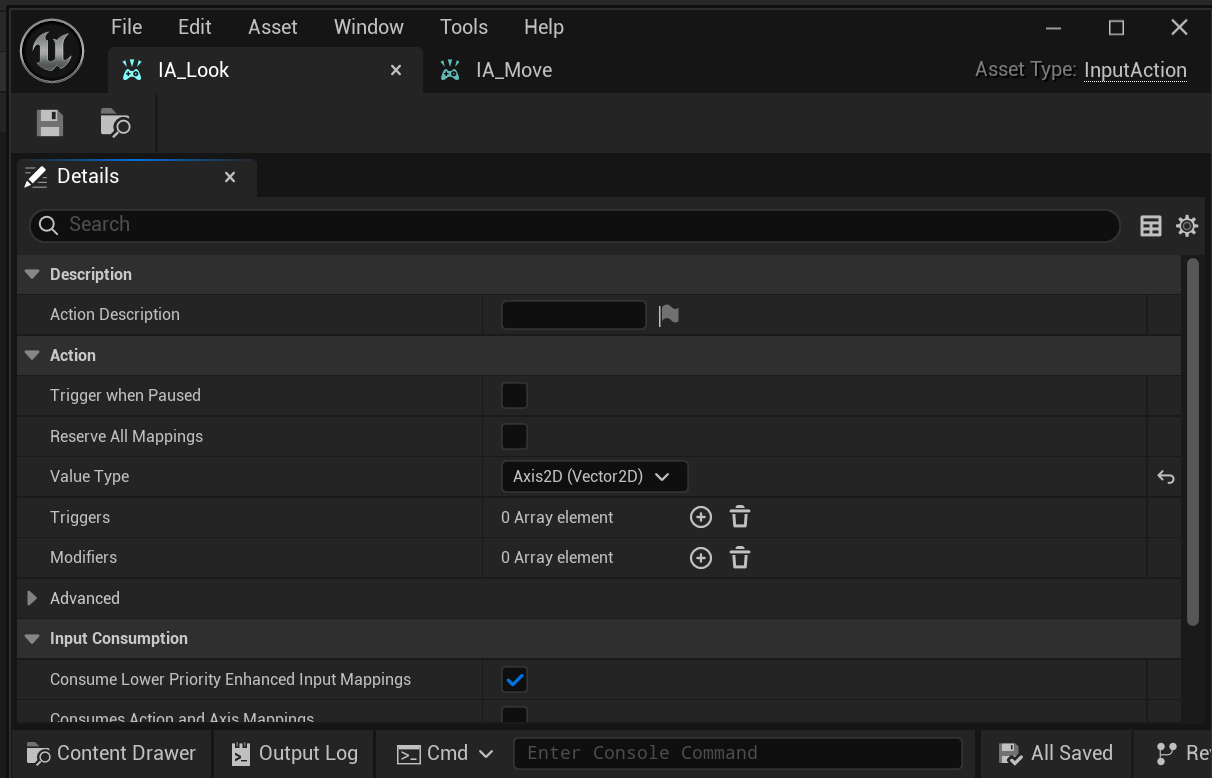Add a new Triggers array element

[x=701, y=517]
